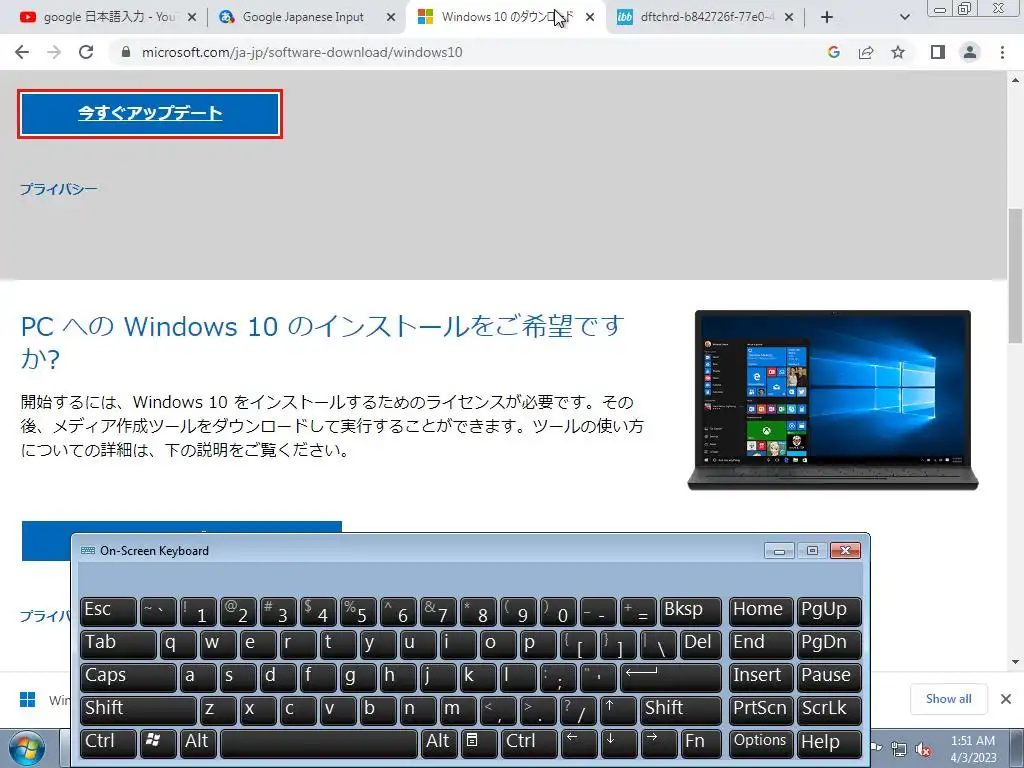This screenshot has width=1024, height=768.
Task: Toggle Caps key on On-Screen Keyboard
Action: pyautogui.click(x=129, y=677)
